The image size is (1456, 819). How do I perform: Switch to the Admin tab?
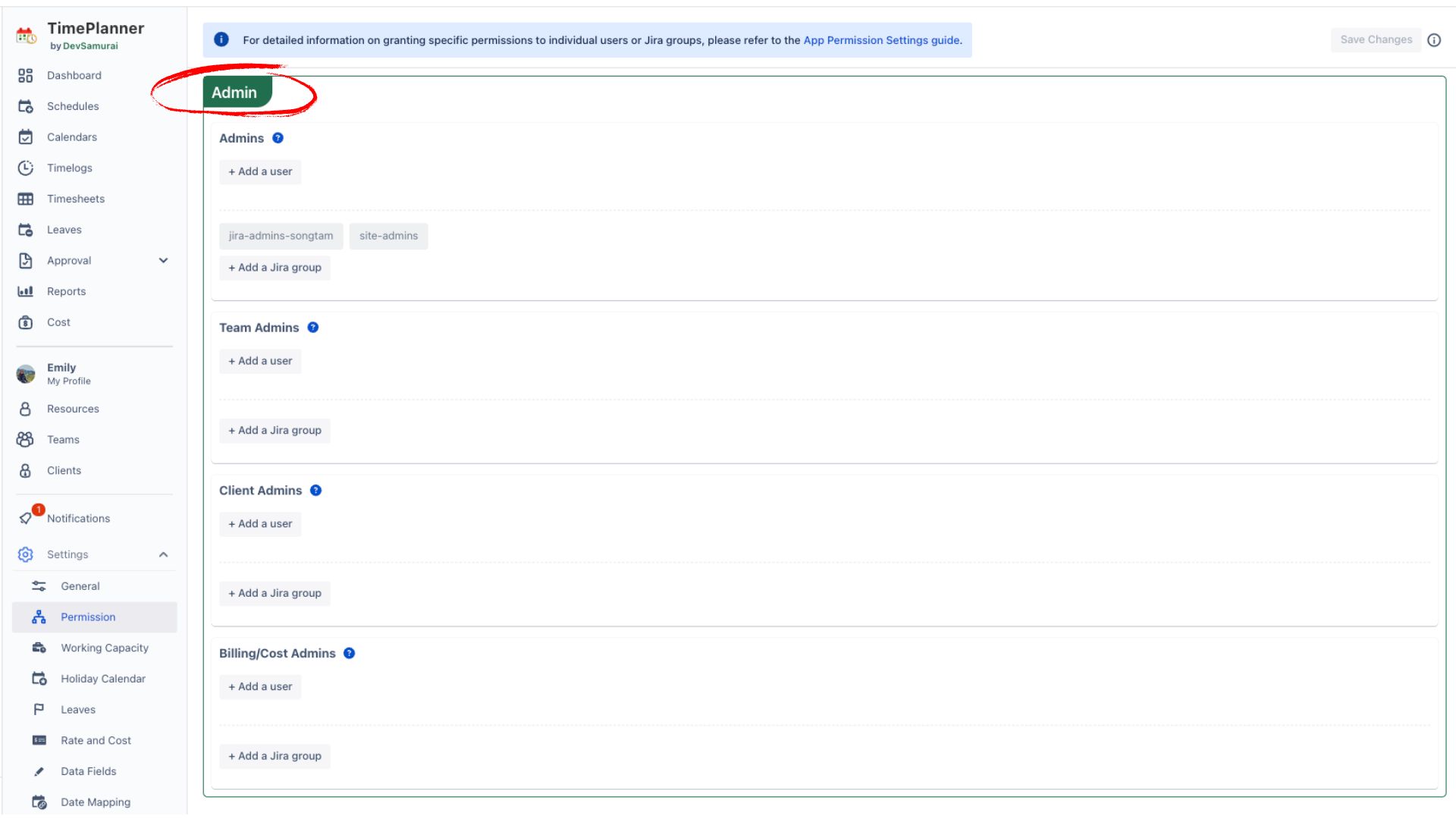pos(236,91)
